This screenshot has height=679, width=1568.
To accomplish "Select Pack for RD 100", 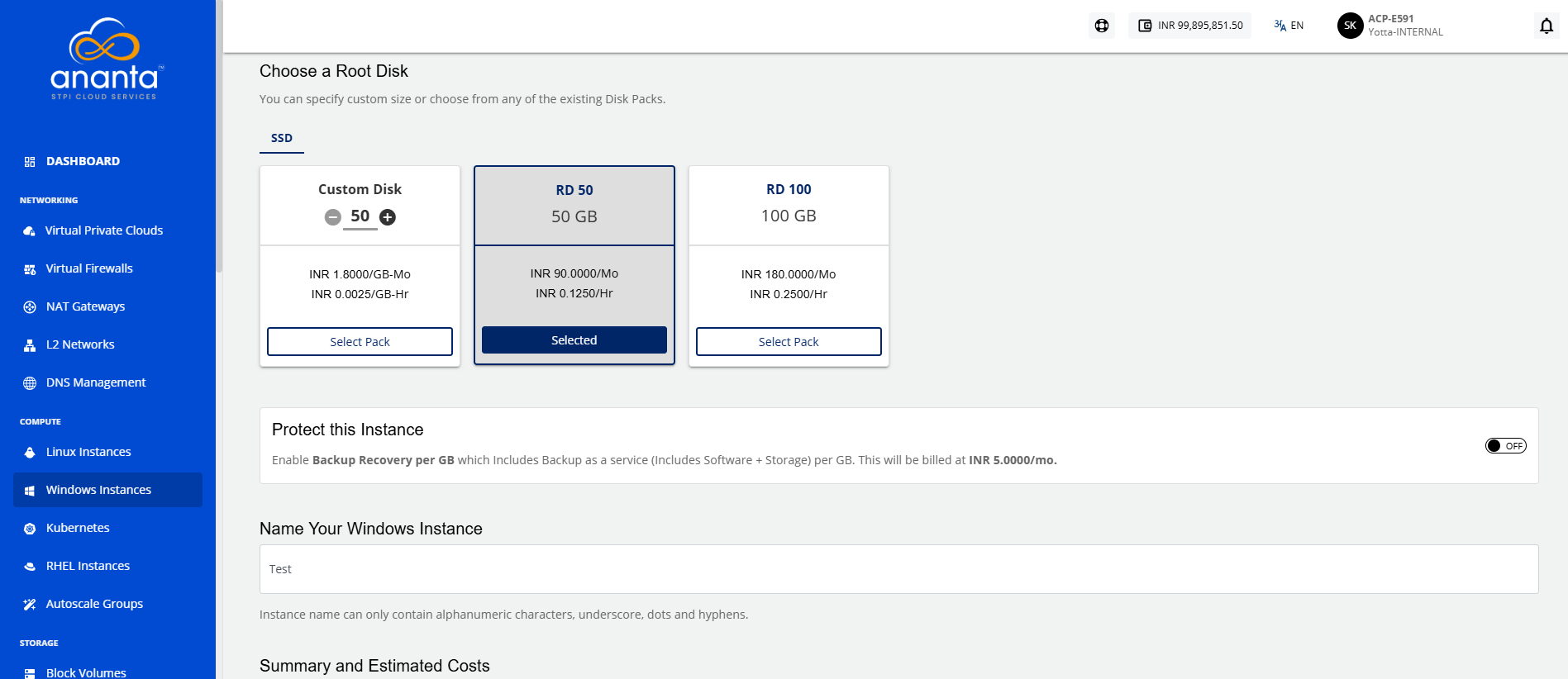I will click(789, 342).
